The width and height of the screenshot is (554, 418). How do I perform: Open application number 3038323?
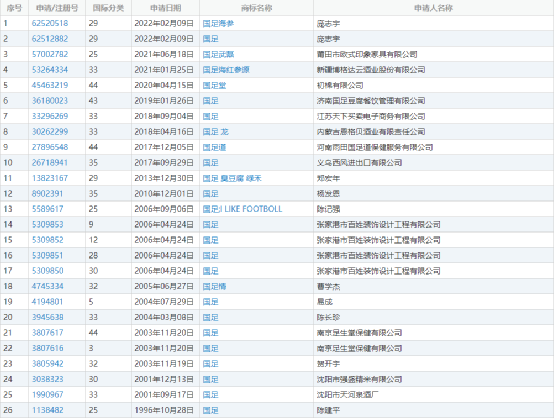point(47,379)
